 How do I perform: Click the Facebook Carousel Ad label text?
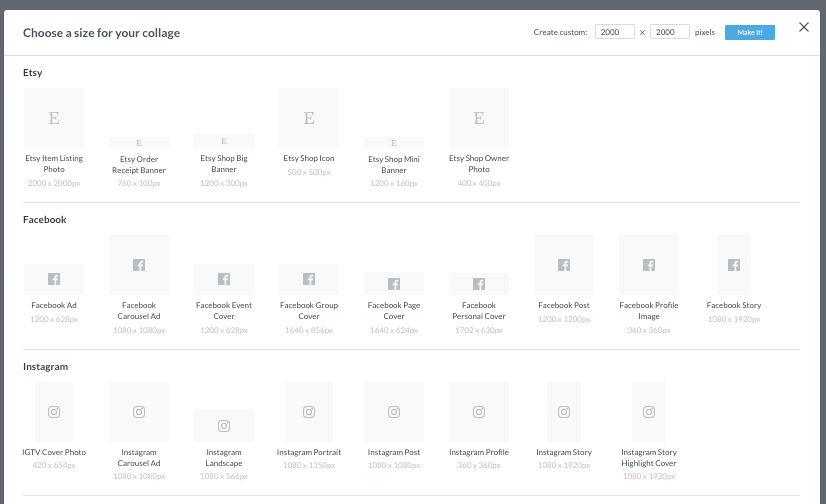139,311
